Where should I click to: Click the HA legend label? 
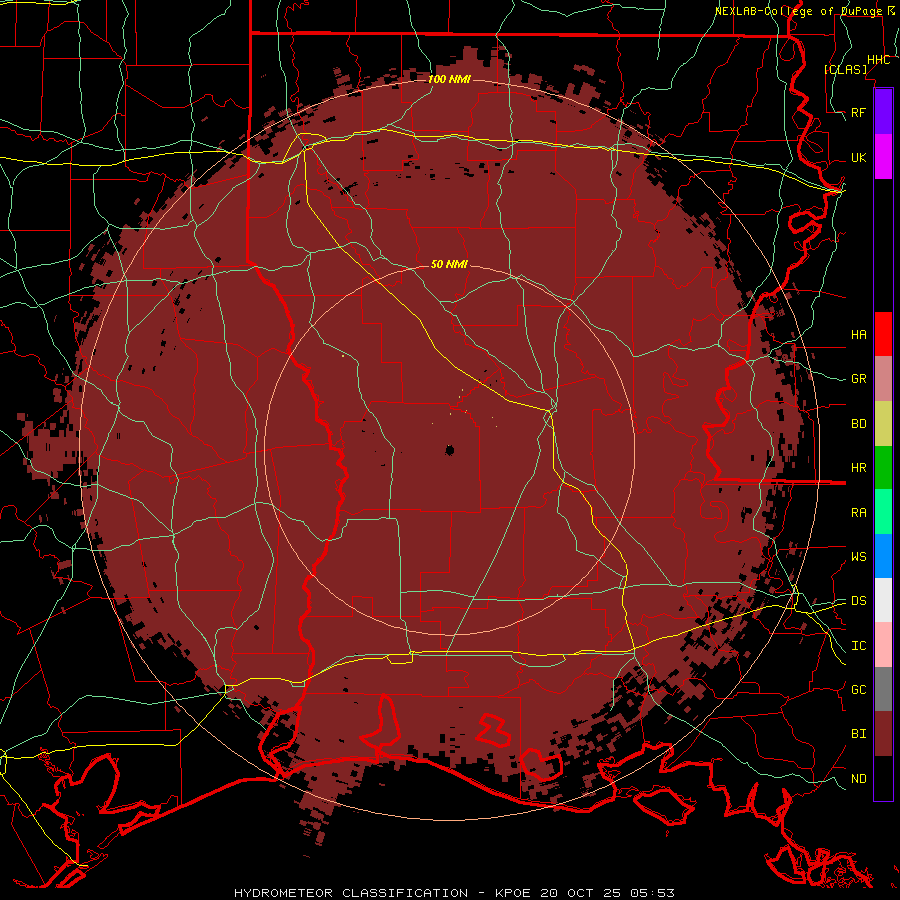click(859, 334)
